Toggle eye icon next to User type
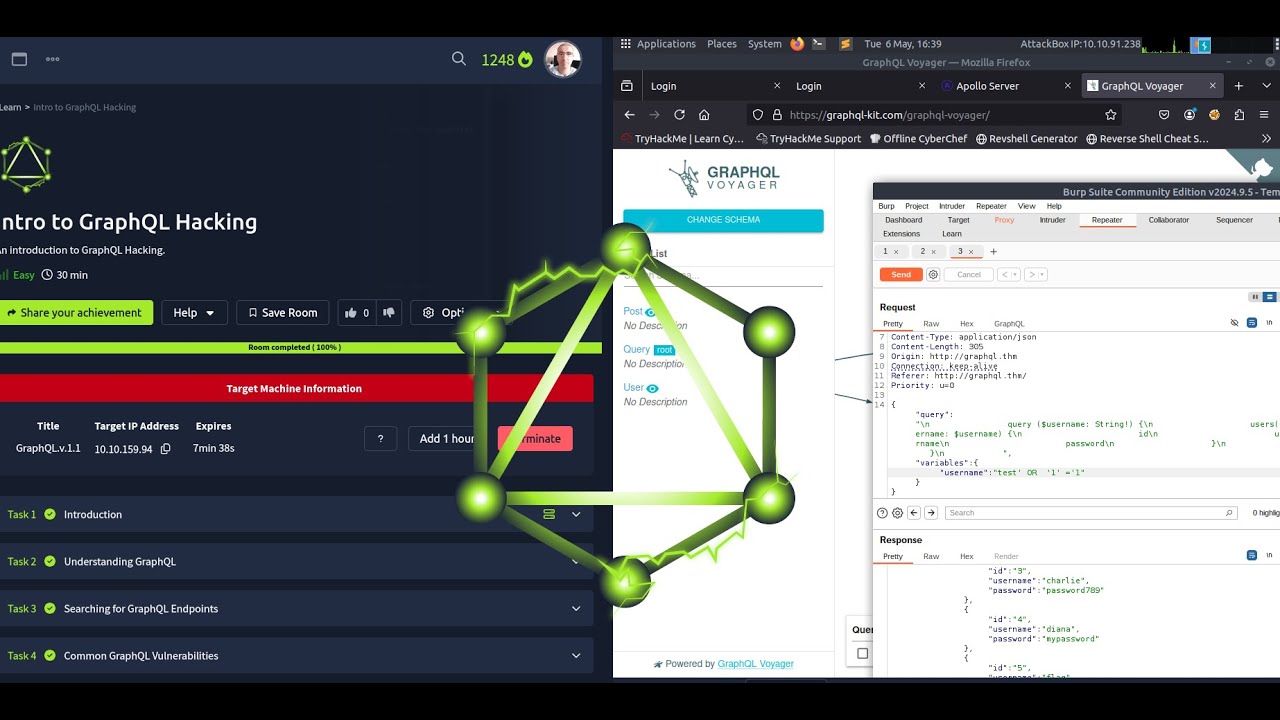Screen dimensions: 1280x720 [x=653, y=388]
